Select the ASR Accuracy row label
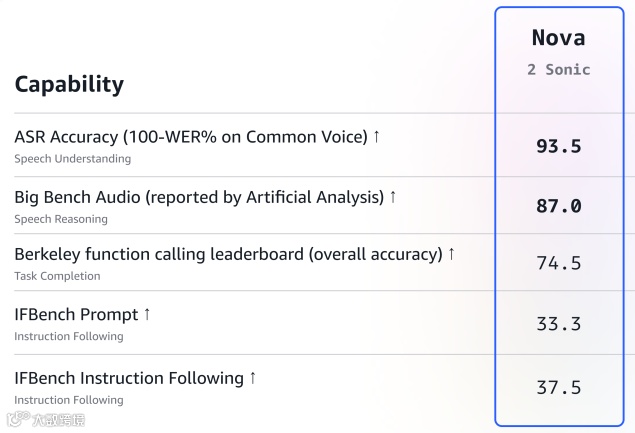 (190, 136)
